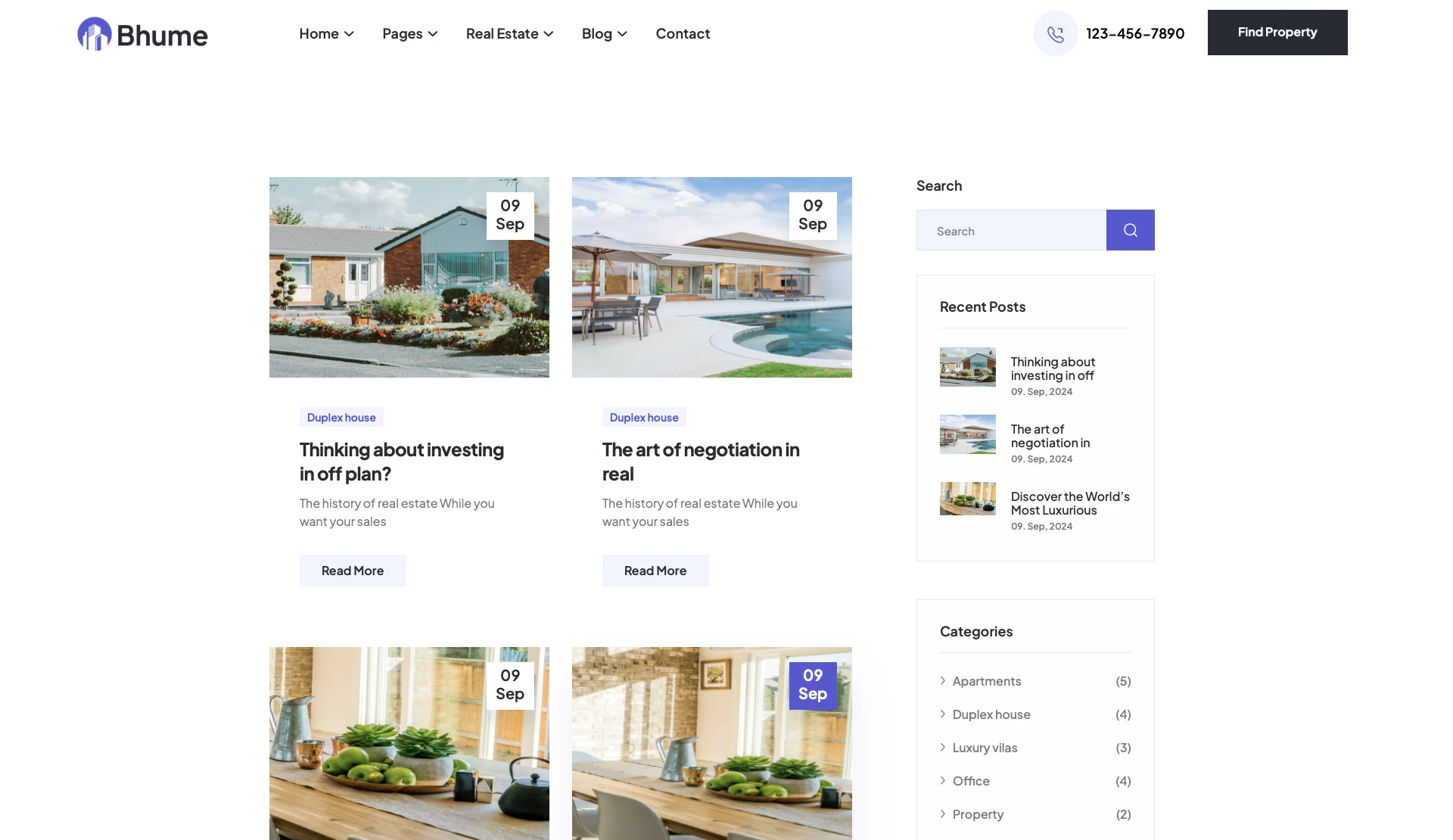Viewport: 1453px width, 840px height.
Task: Open Discover the World's Most Luxurious post
Action: click(x=1069, y=503)
